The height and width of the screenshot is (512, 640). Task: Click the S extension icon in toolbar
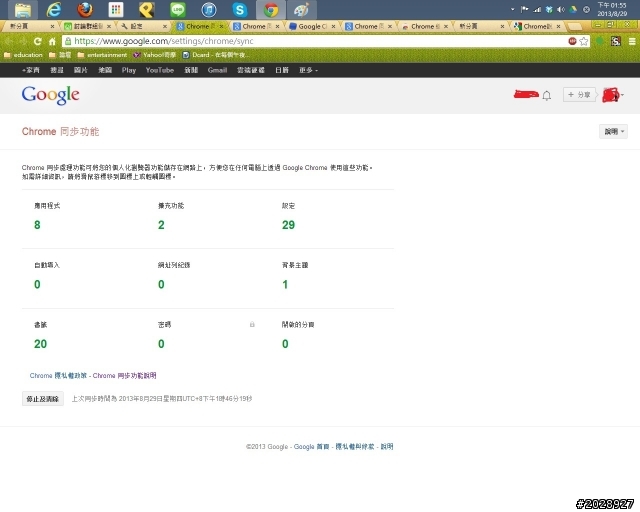tap(616, 41)
